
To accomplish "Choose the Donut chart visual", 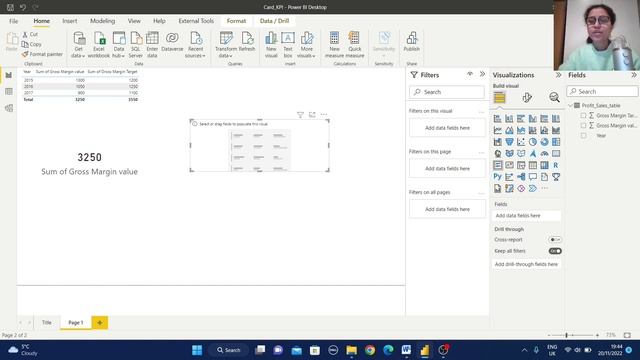I will 544,142.
